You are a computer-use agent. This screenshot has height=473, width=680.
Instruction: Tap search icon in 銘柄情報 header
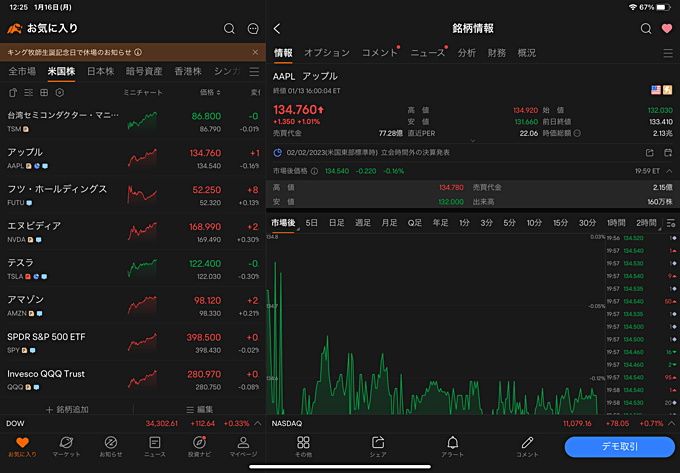click(646, 29)
